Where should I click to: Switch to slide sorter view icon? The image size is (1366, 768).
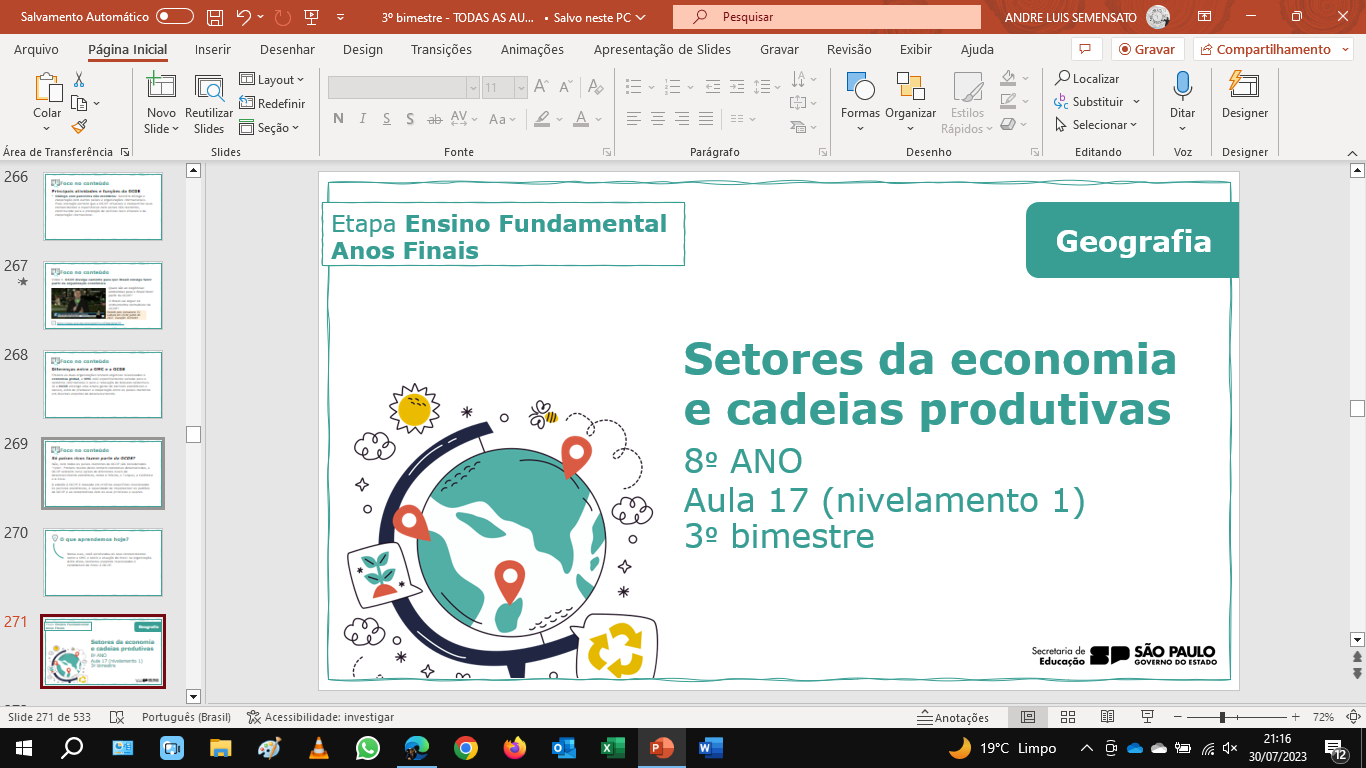1067,717
